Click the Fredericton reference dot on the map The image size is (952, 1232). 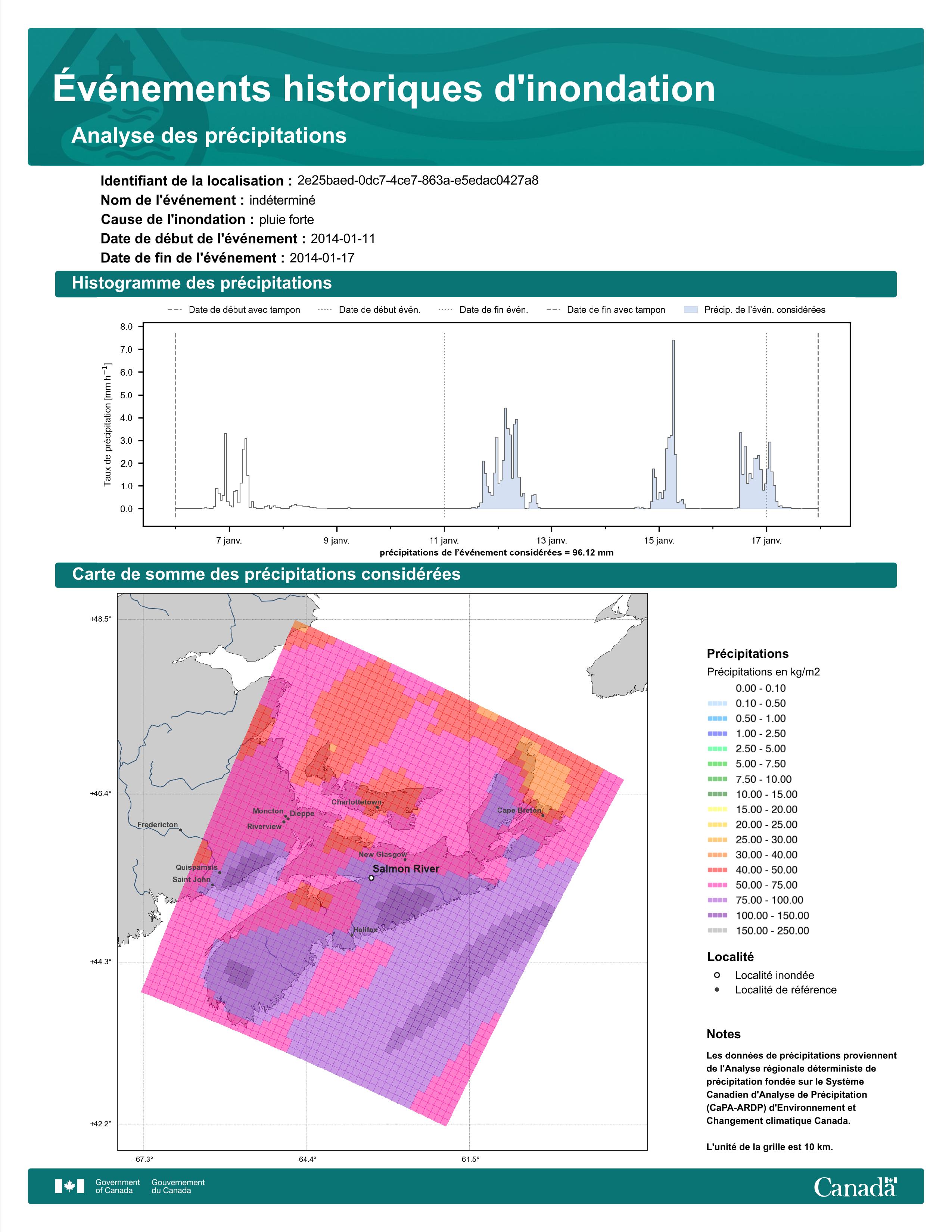180,830
